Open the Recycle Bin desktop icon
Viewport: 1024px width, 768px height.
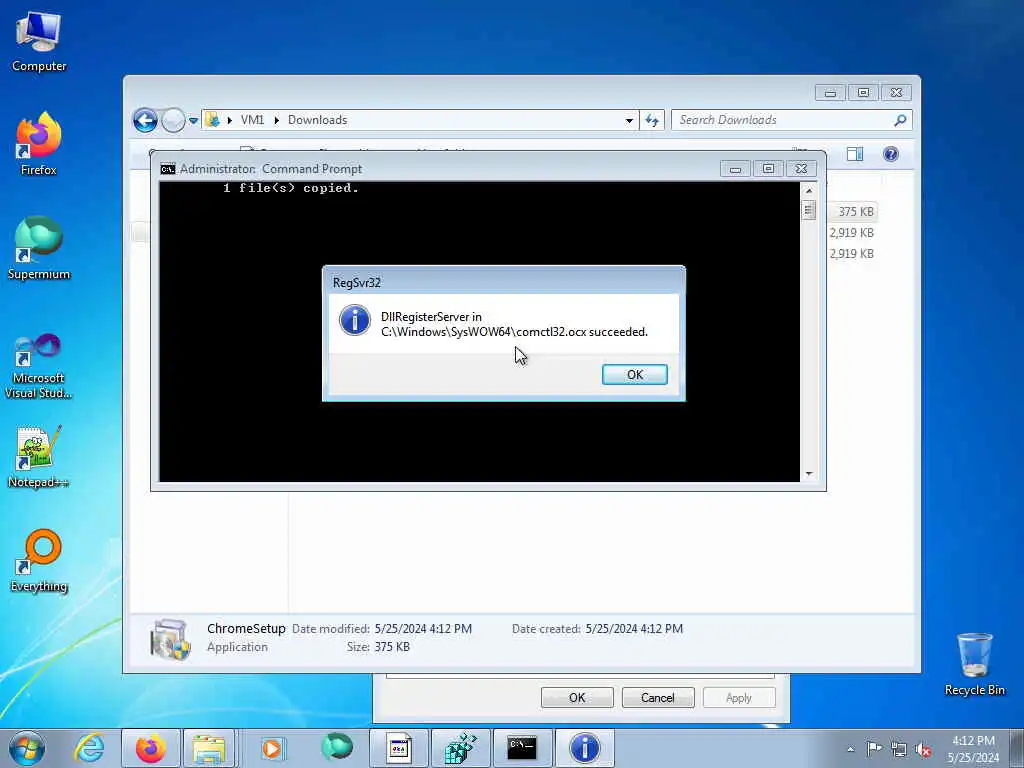[x=974, y=664]
